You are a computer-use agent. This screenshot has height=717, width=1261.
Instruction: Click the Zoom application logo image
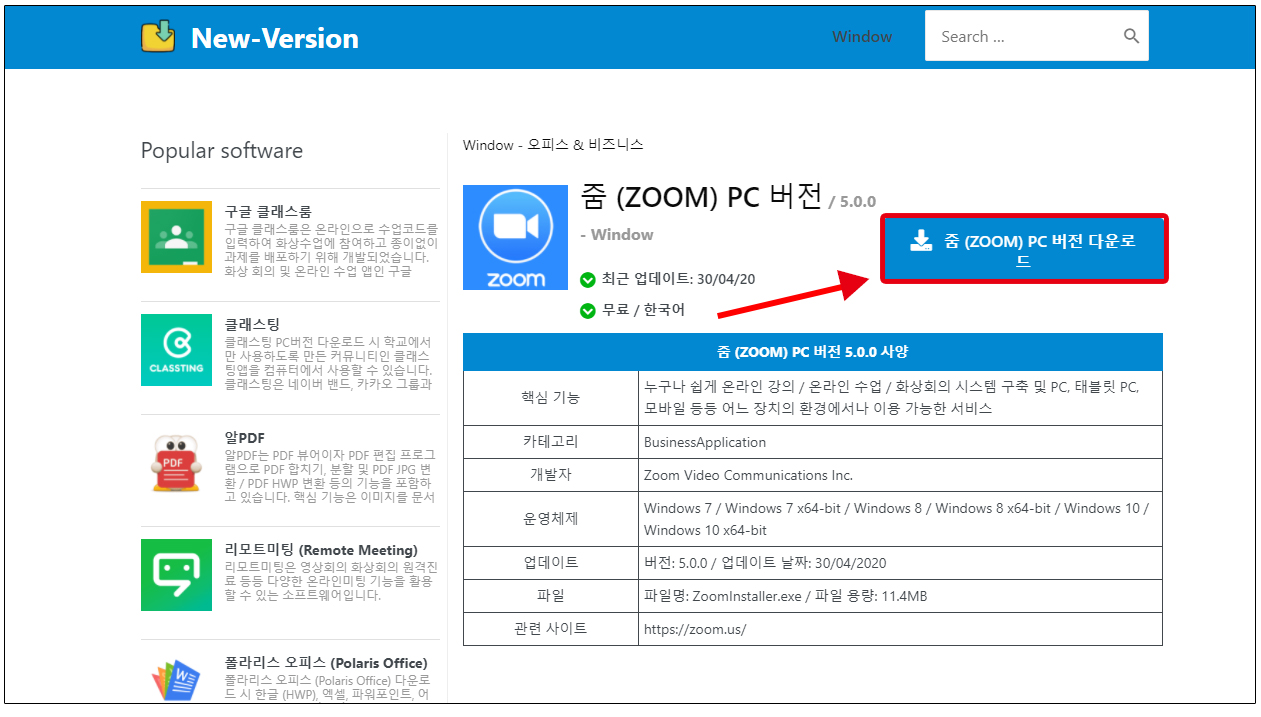pyautogui.click(x=515, y=238)
